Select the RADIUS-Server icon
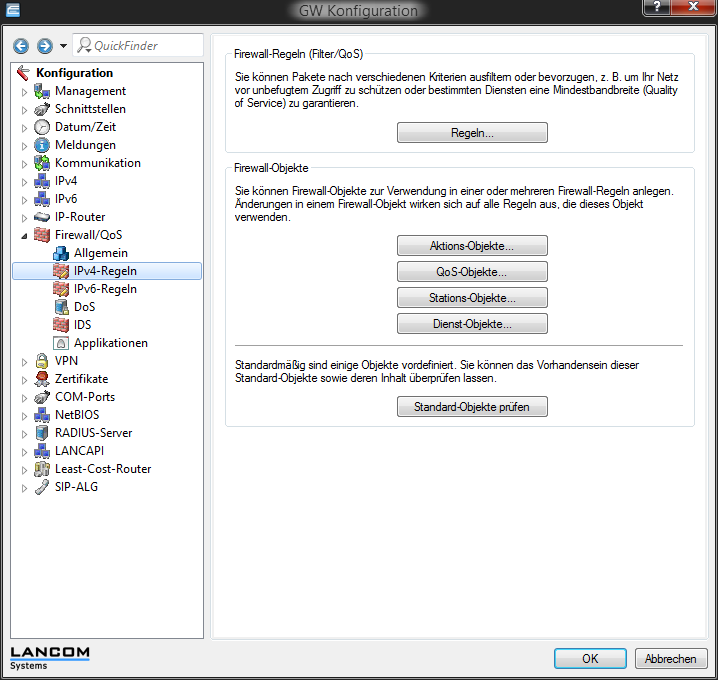Image resolution: width=718 pixels, height=680 pixels. pyautogui.click(x=42, y=433)
